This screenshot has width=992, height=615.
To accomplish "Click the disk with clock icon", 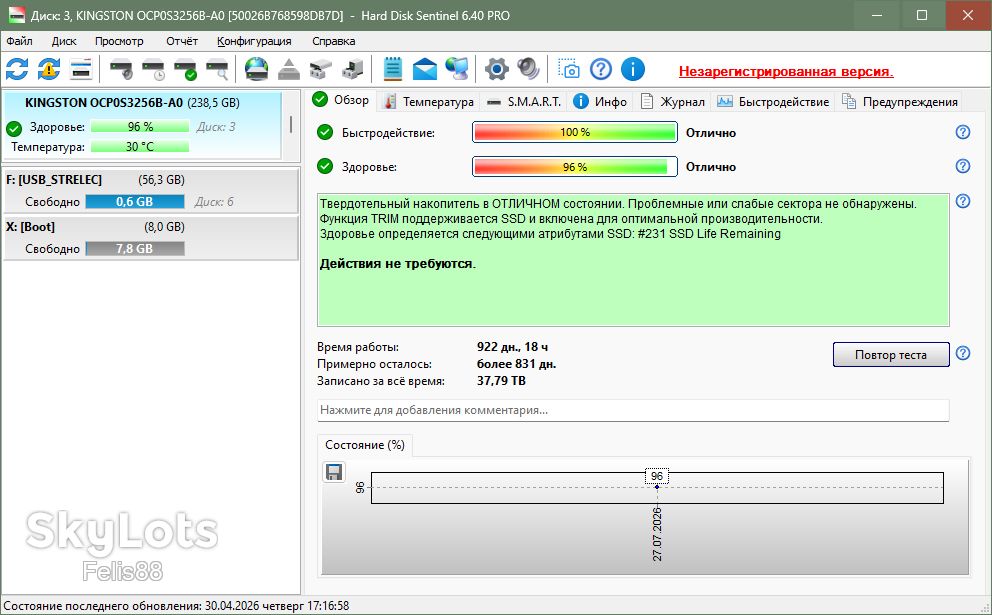I will (x=153, y=68).
